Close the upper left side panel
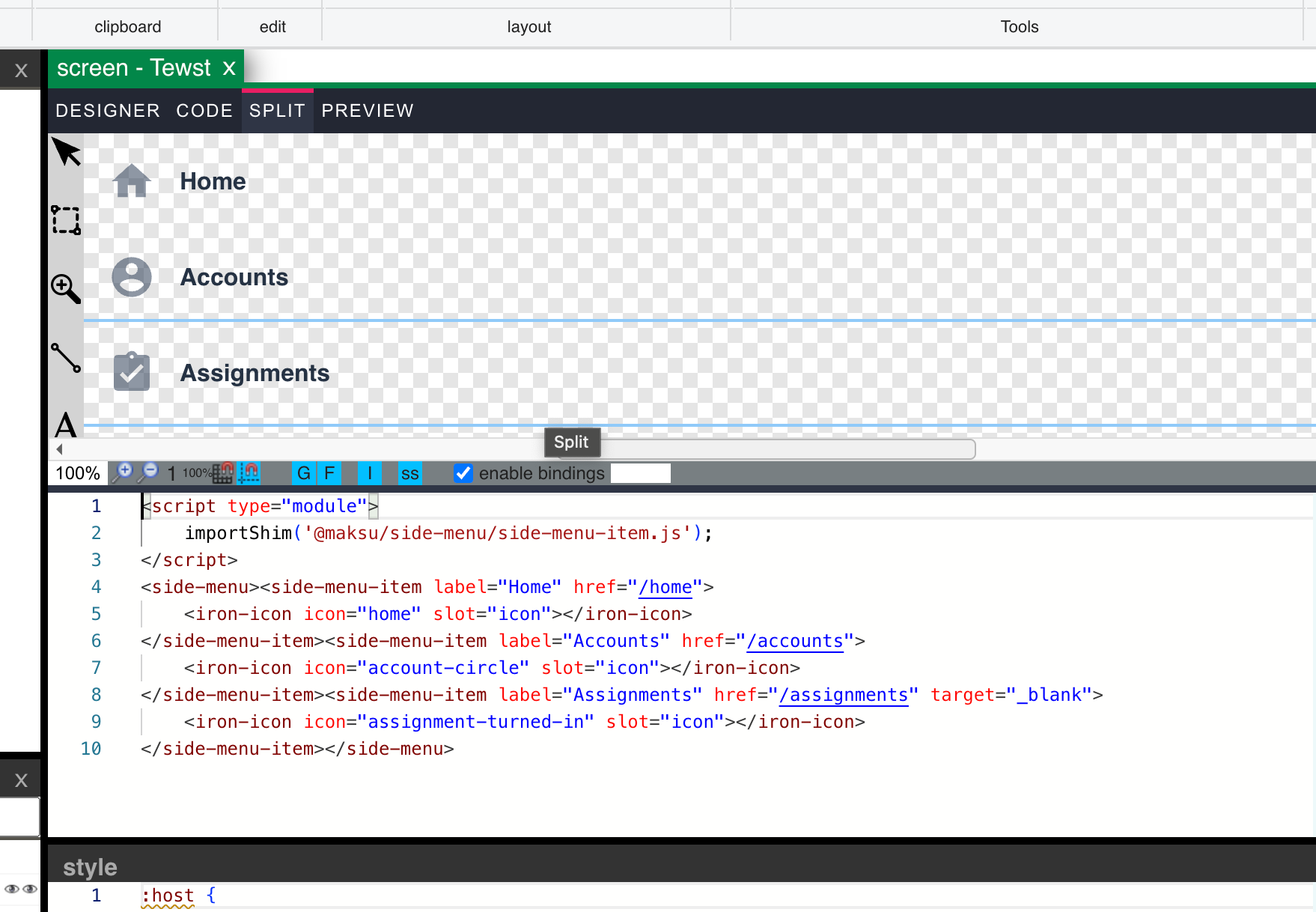This screenshot has width=1316, height=912. click(x=21, y=70)
